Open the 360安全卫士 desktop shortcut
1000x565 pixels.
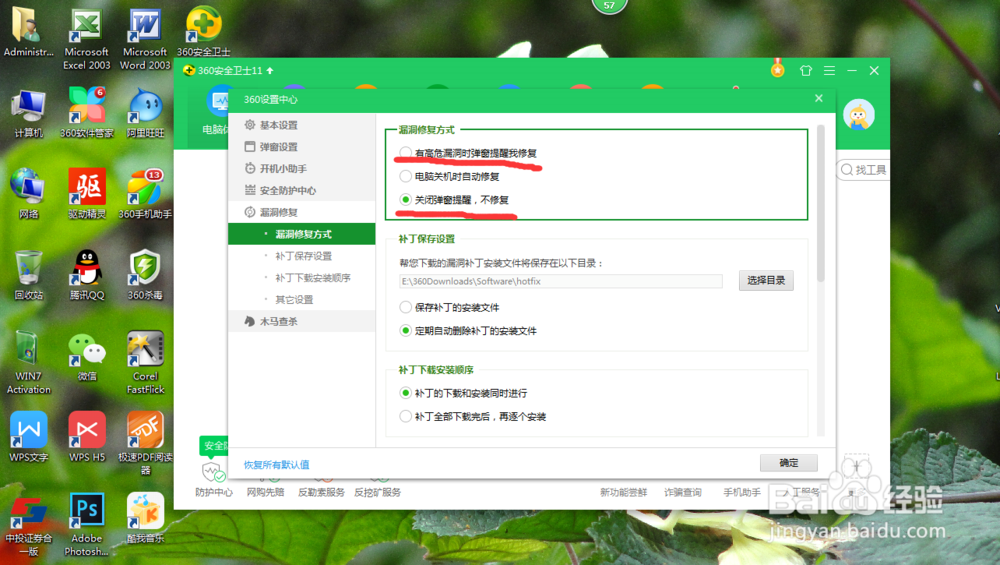[x=203, y=32]
